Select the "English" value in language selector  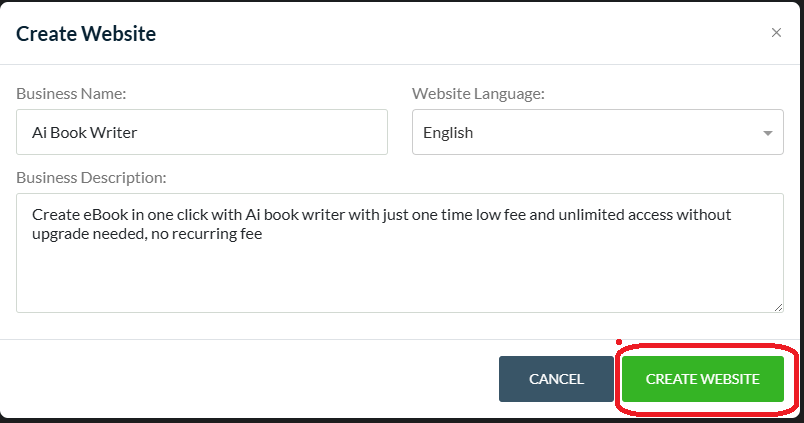point(448,132)
